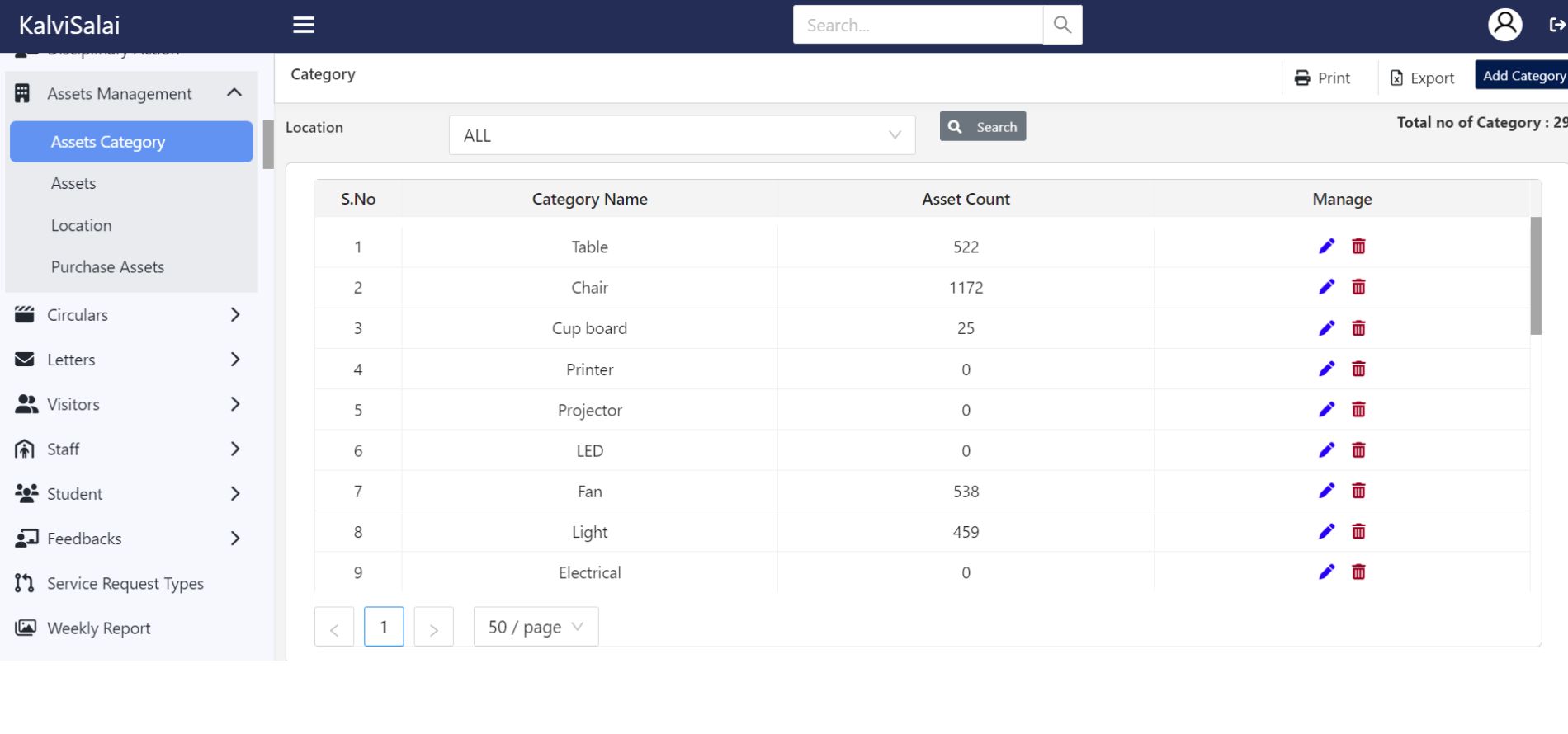Click the Asset Count column header

966,199
